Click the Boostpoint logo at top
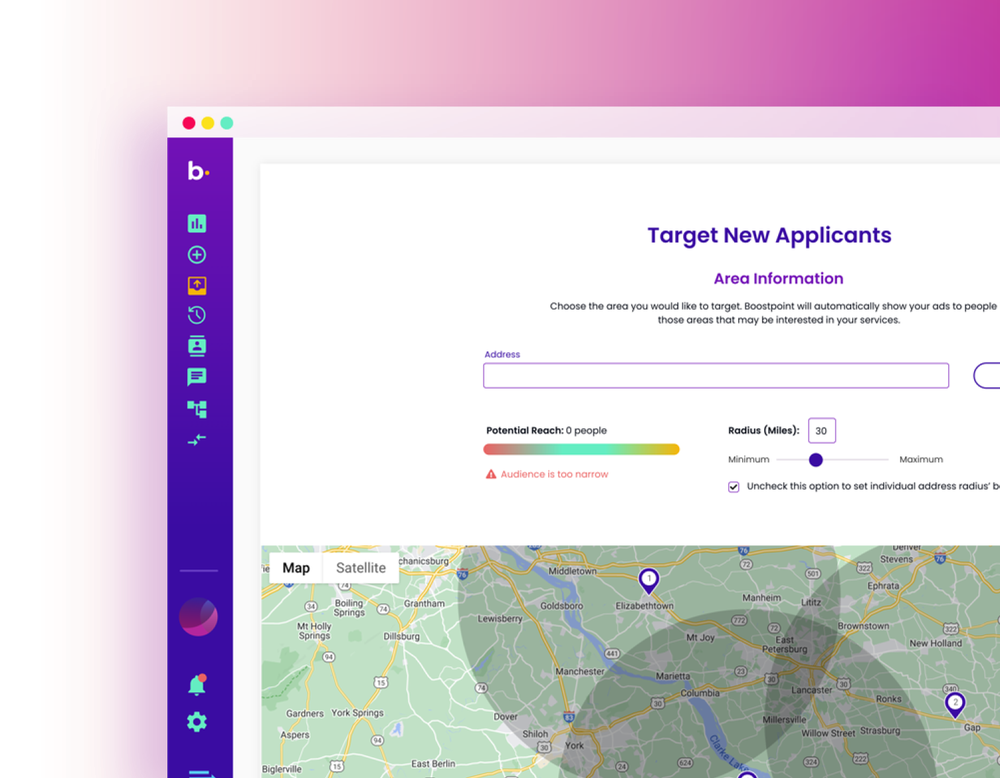Image resolution: width=1000 pixels, height=778 pixels. click(199, 172)
